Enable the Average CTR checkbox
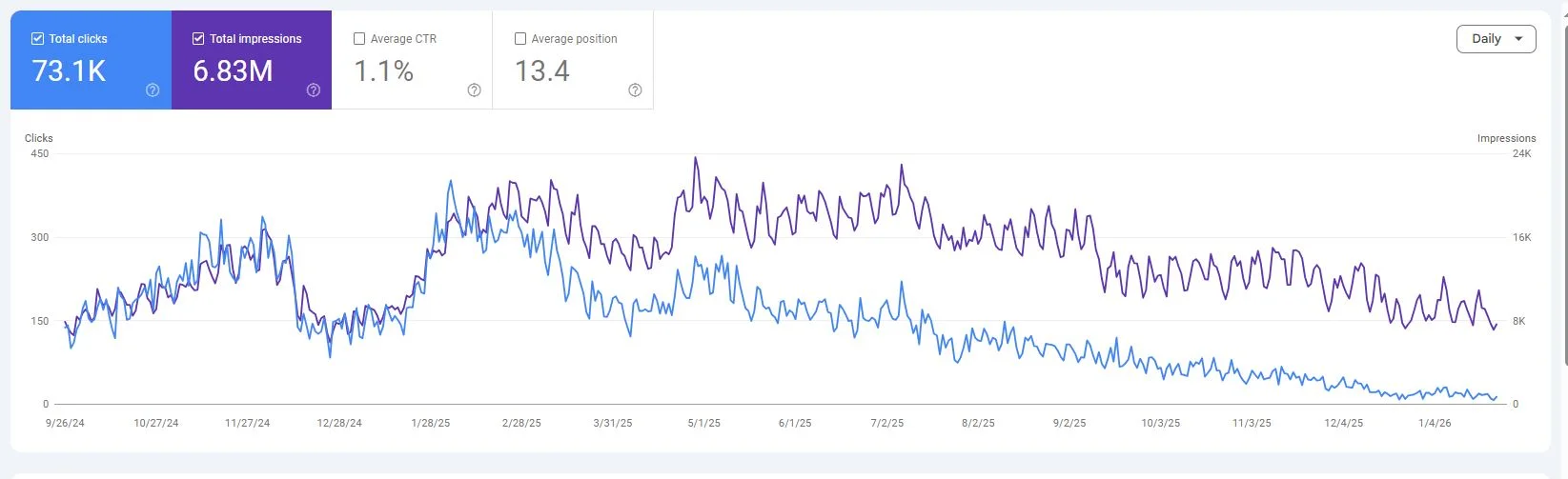Screen dimensions: 1568x479 point(359,39)
